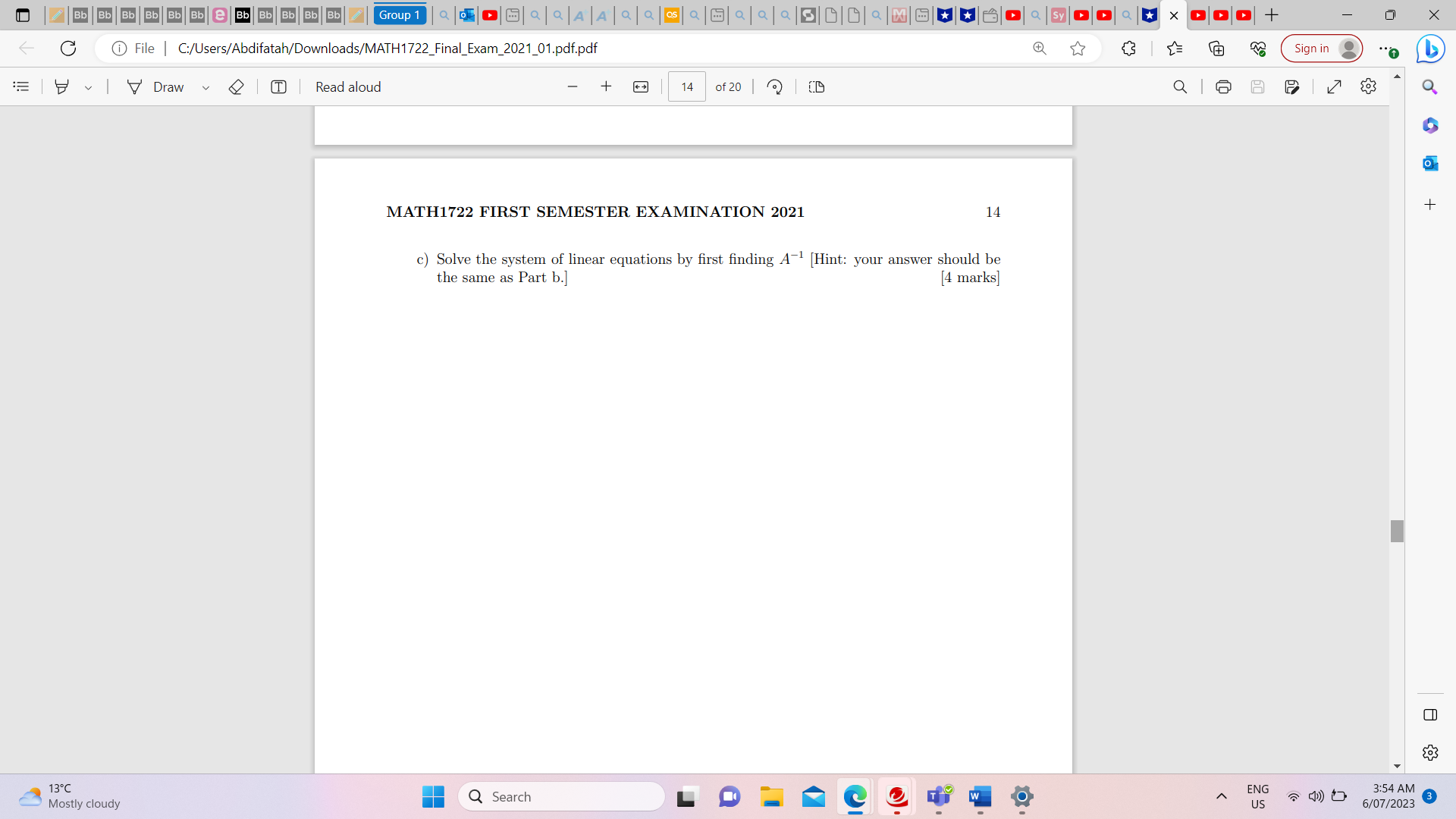Select the Erase tool
Screen dimensions: 1456x819
tap(236, 86)
